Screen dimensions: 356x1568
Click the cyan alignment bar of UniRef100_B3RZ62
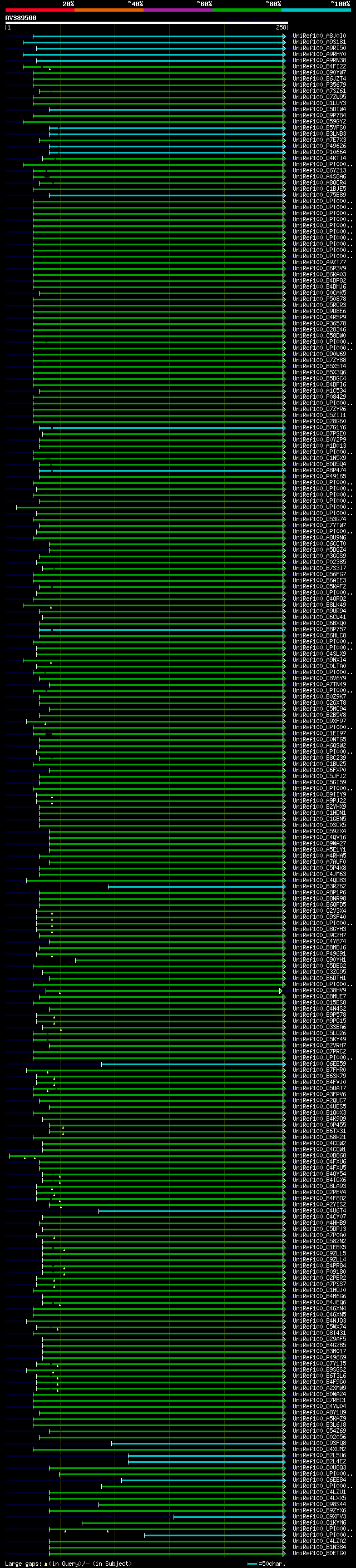tap(196, 886)
